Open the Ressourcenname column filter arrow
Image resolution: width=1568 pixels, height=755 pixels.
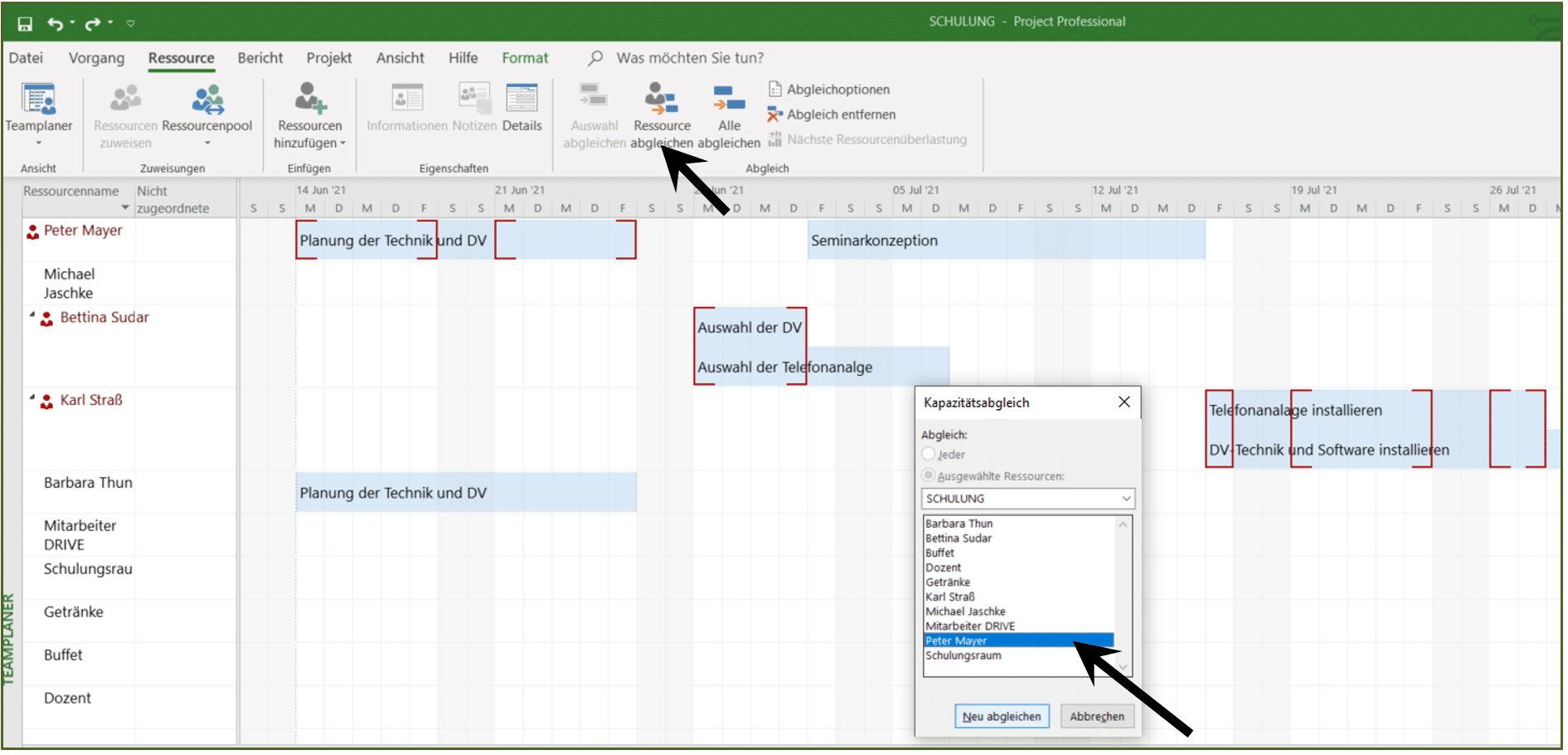tap(125, 207)
